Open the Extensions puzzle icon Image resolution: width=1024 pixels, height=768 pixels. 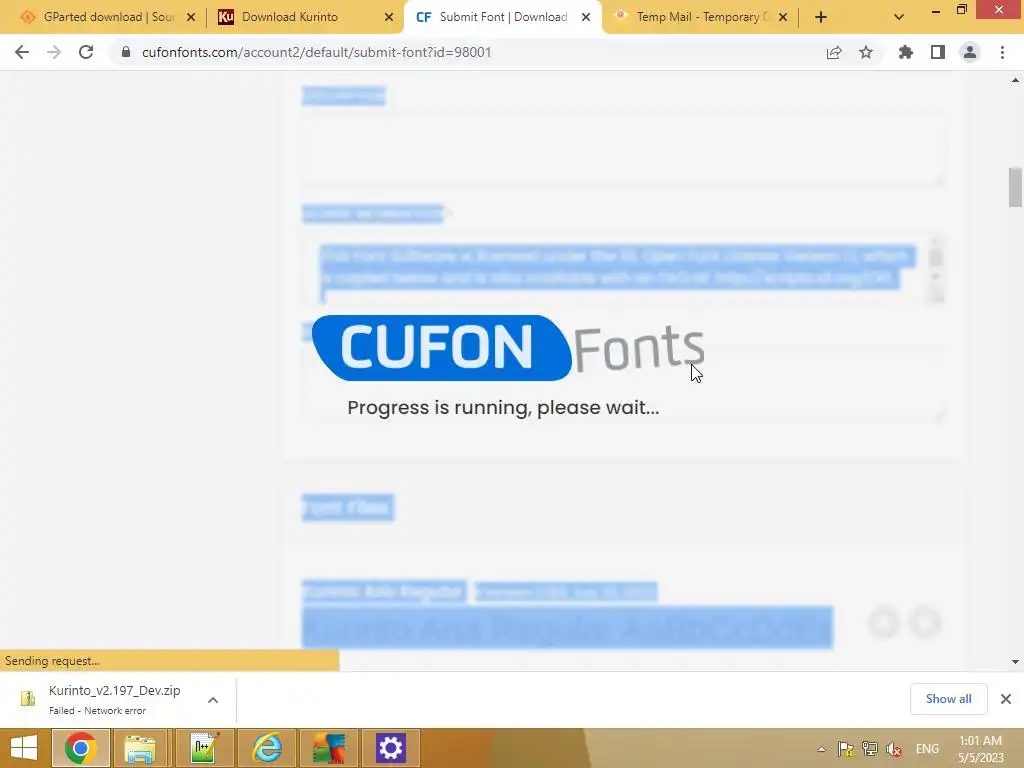tap(905, 52)
